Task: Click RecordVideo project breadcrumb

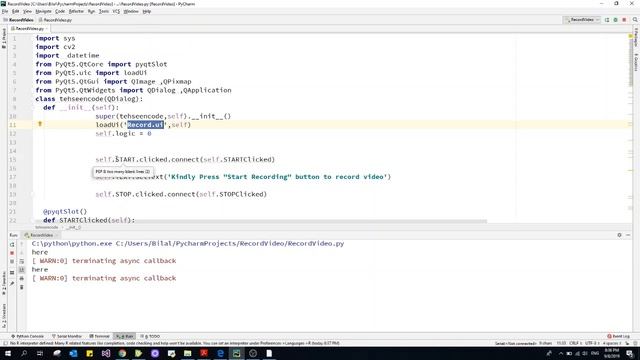Action: pyautogui.click(x=19, y=20)
